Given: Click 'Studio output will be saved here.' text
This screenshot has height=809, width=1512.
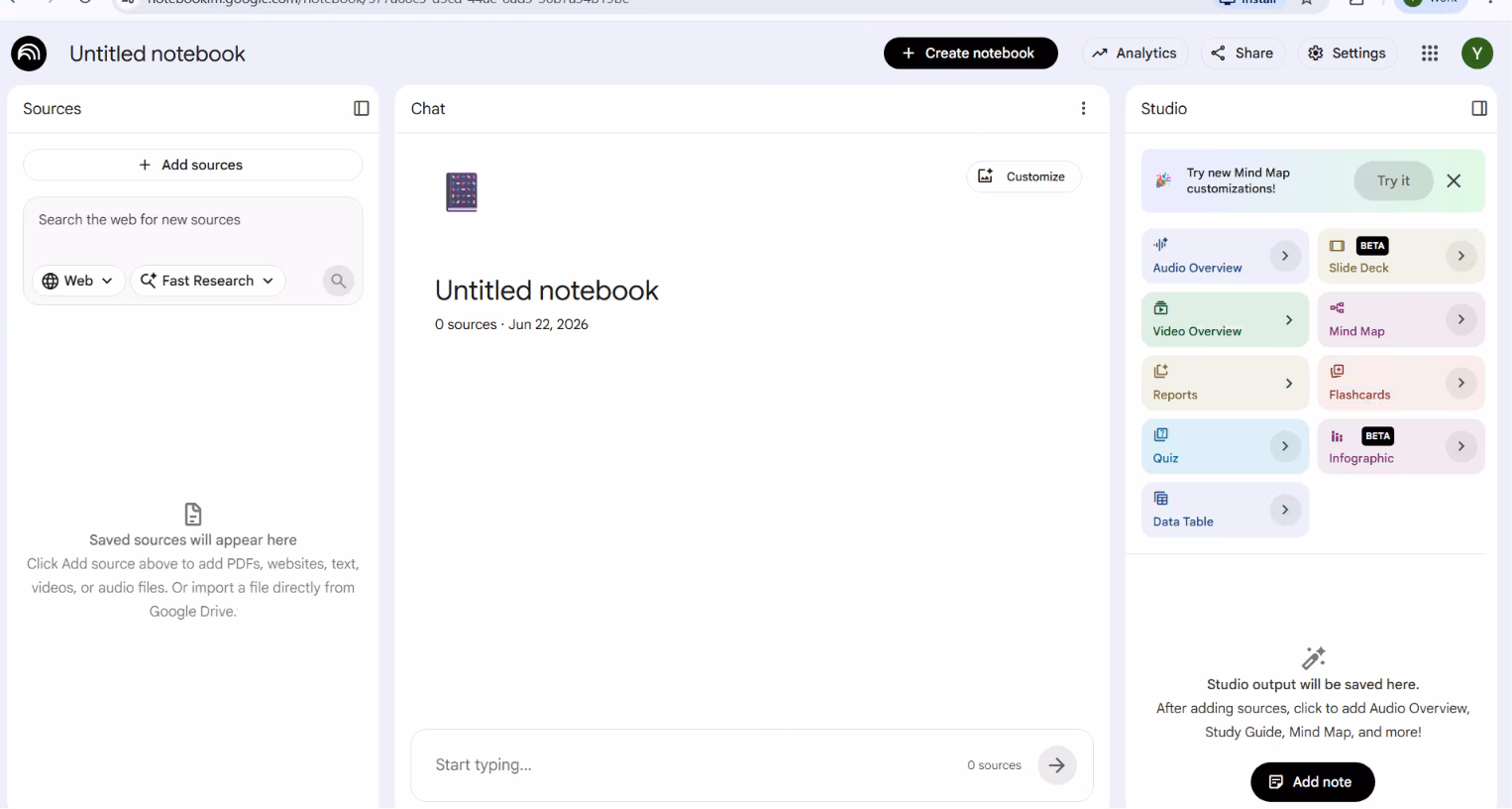Looking at the screenshot, I should 1313,685.
